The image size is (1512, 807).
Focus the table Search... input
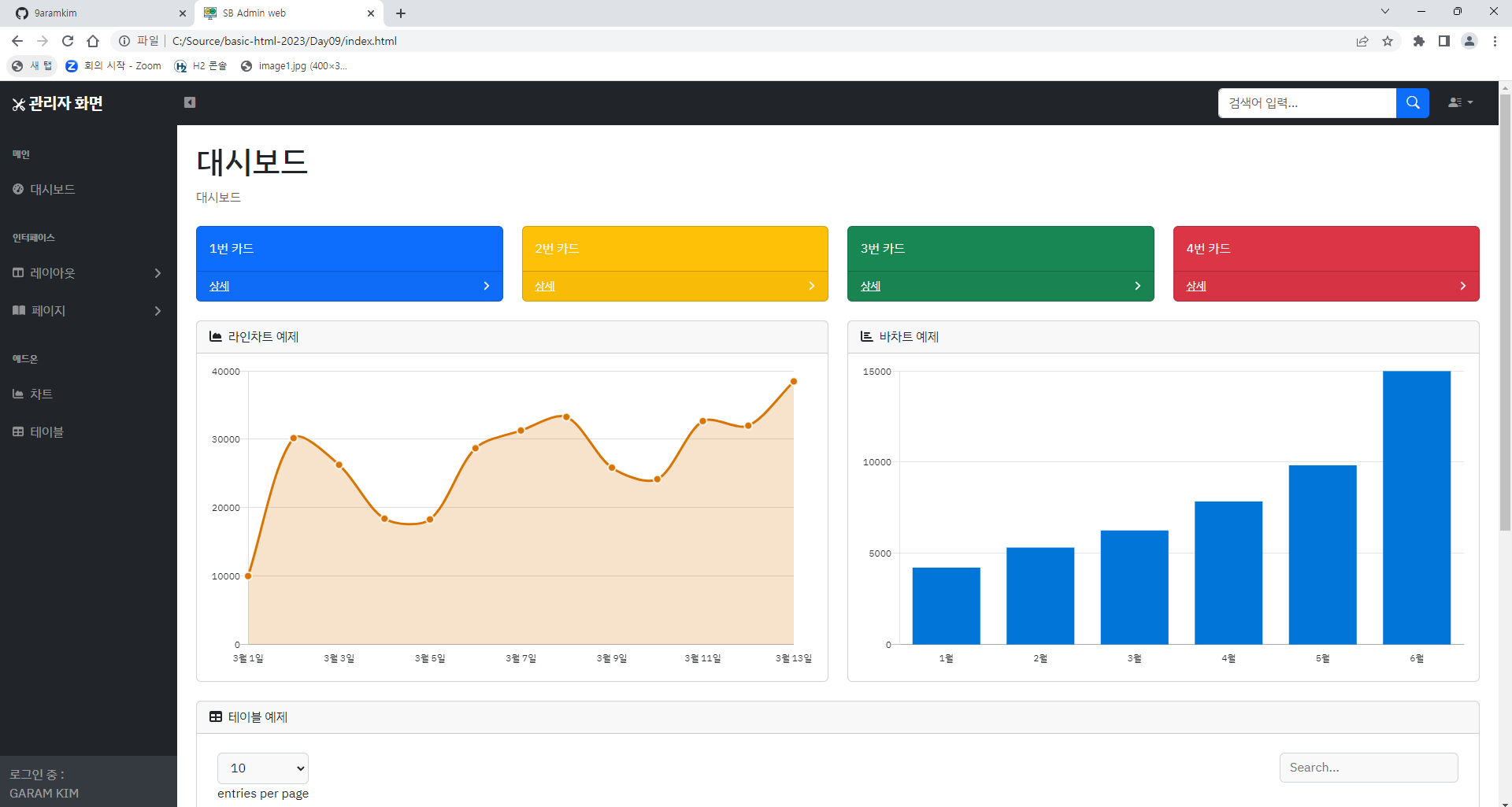(x=1369, y=767)
